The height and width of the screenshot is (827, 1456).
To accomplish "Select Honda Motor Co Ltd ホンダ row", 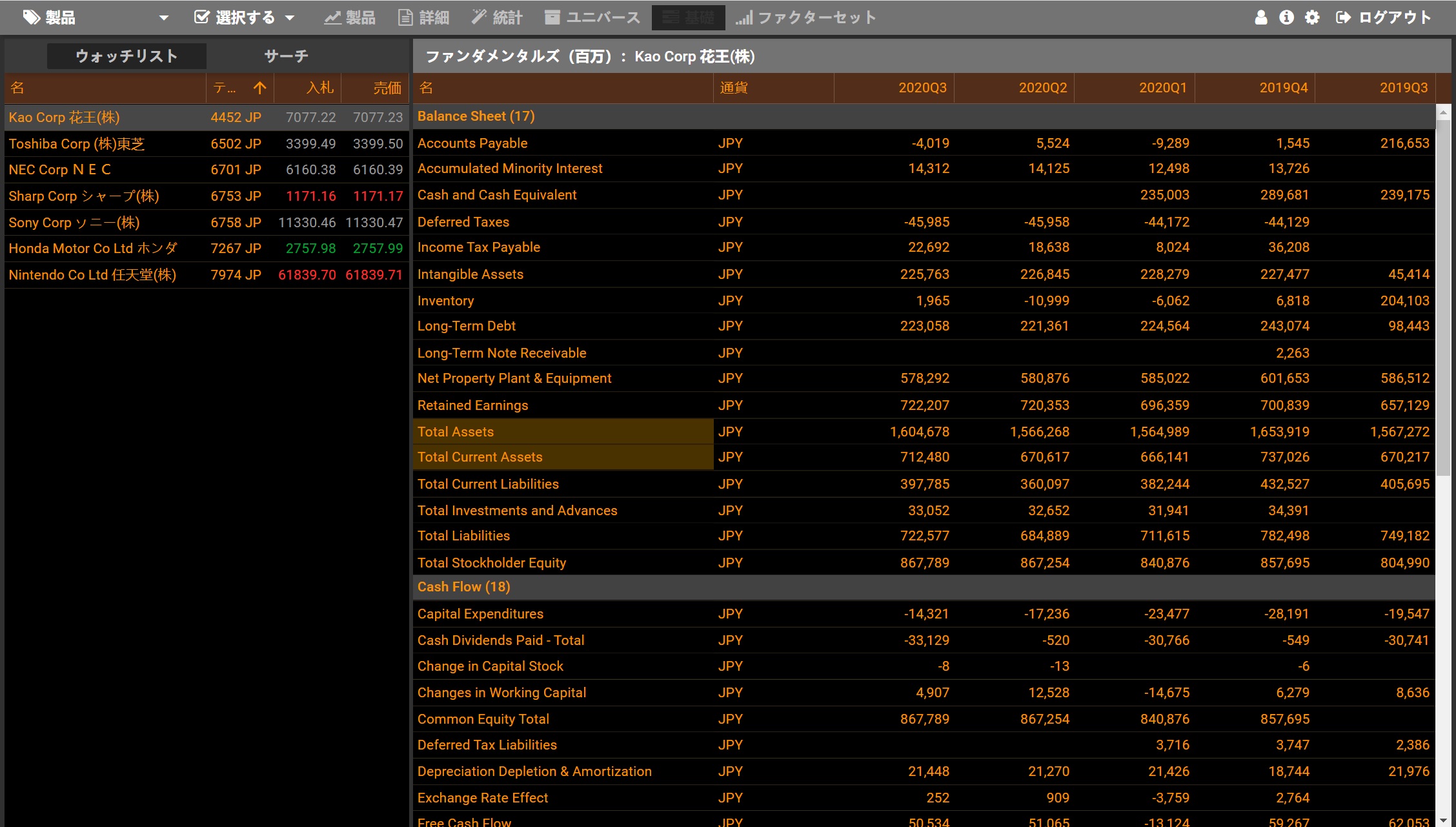I will point(207,249).
